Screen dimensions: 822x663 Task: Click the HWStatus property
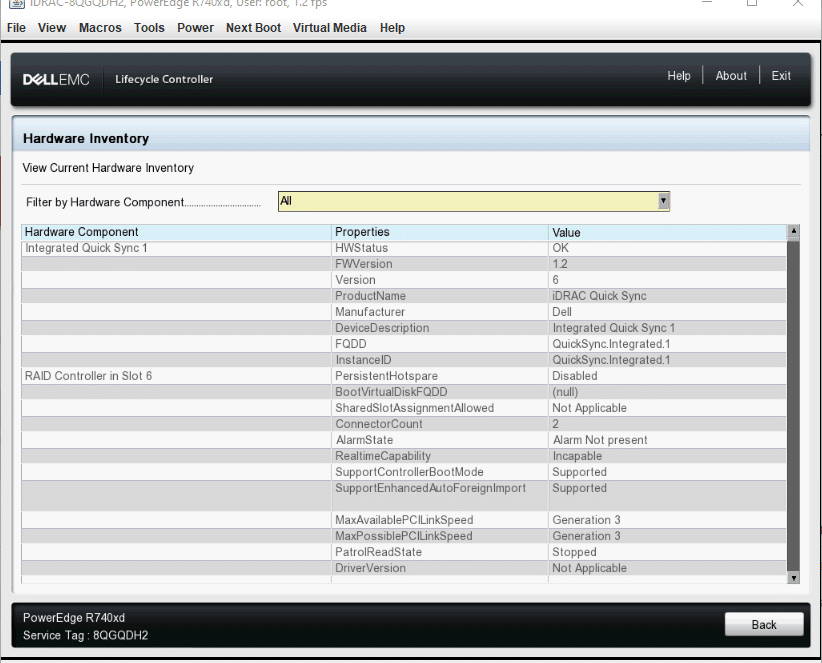(362, 248)
